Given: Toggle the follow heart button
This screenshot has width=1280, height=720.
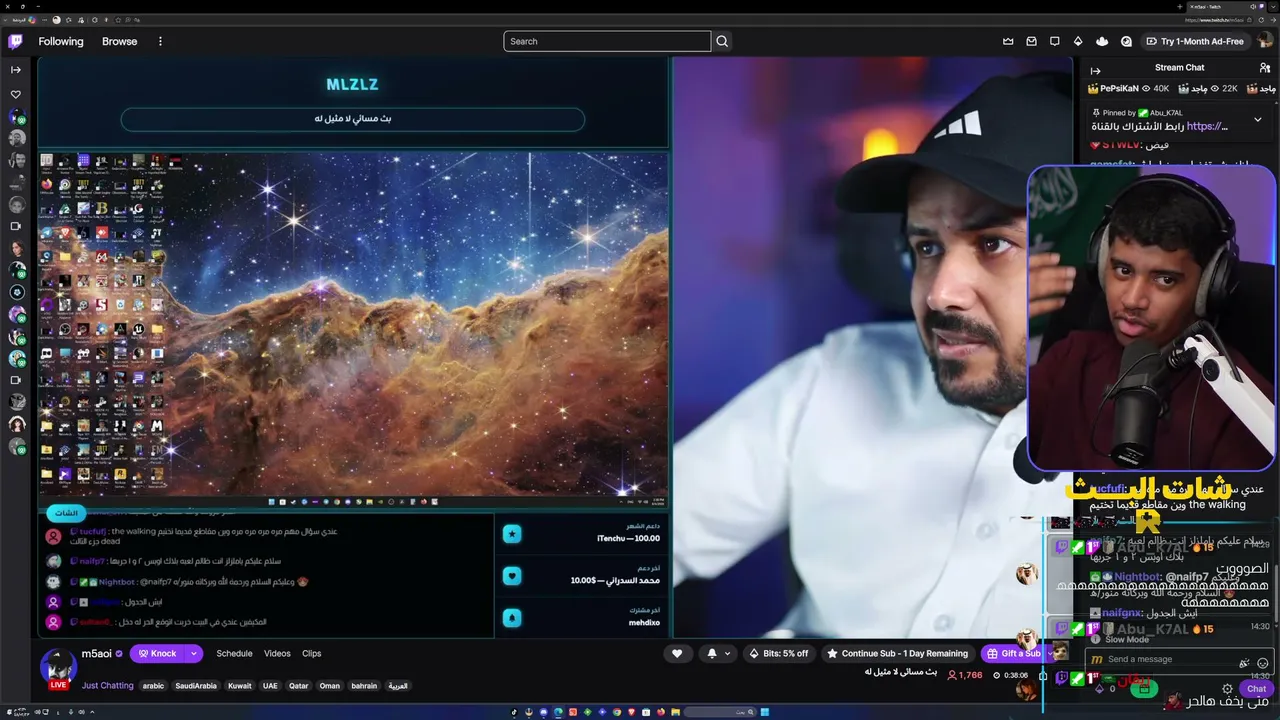Looking at the screenshot, I should tap(677, 653).
